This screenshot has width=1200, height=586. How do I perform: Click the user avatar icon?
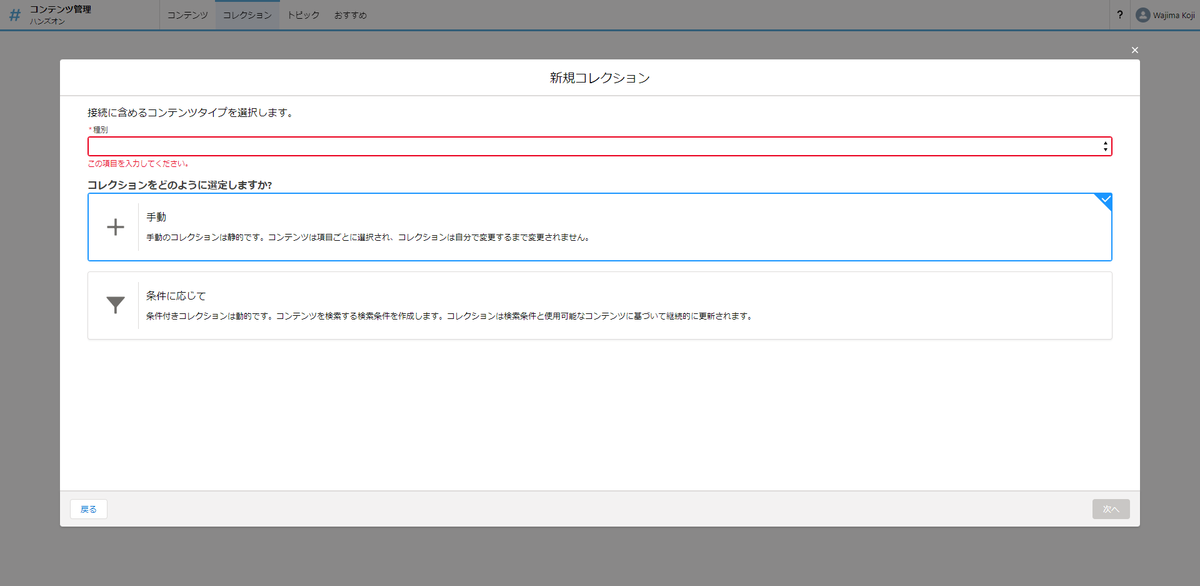1143,15
